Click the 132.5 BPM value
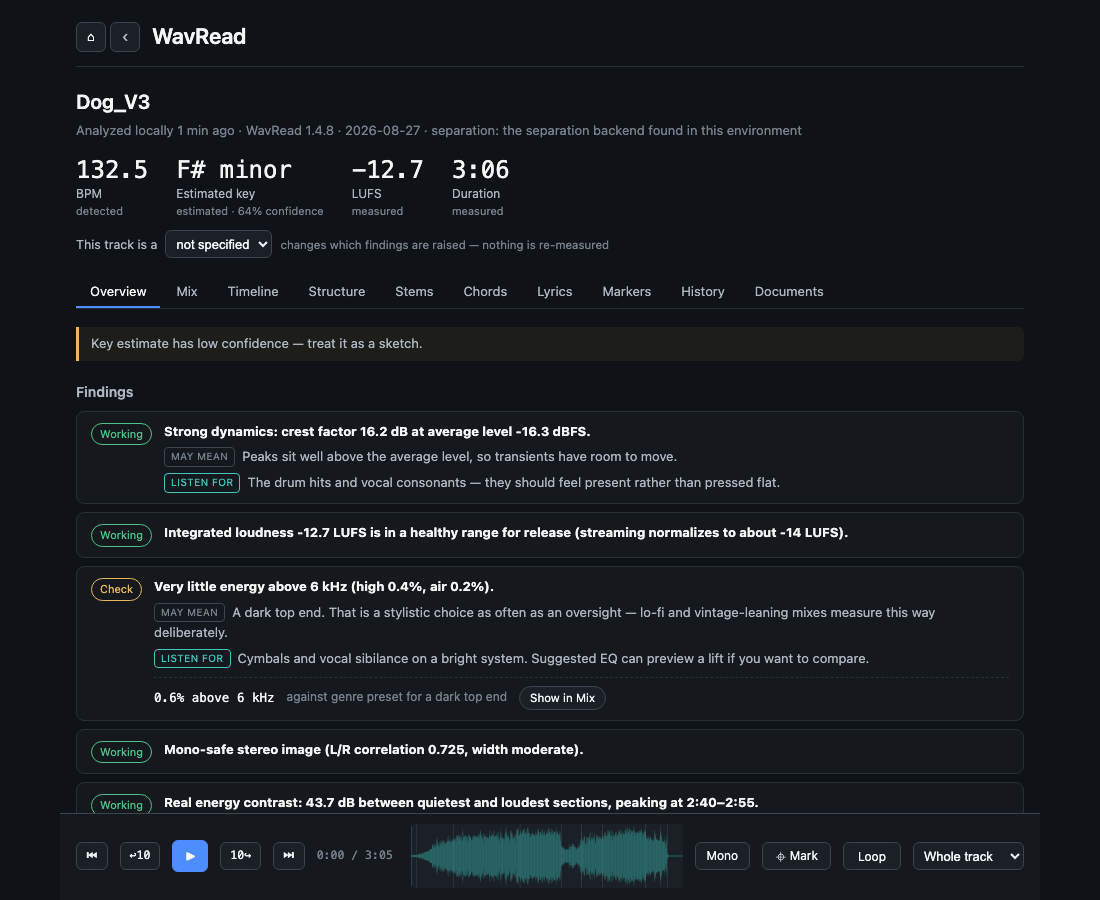This screenshot has width=1100, height=900. pyautogui.click(x=112, y=170)
